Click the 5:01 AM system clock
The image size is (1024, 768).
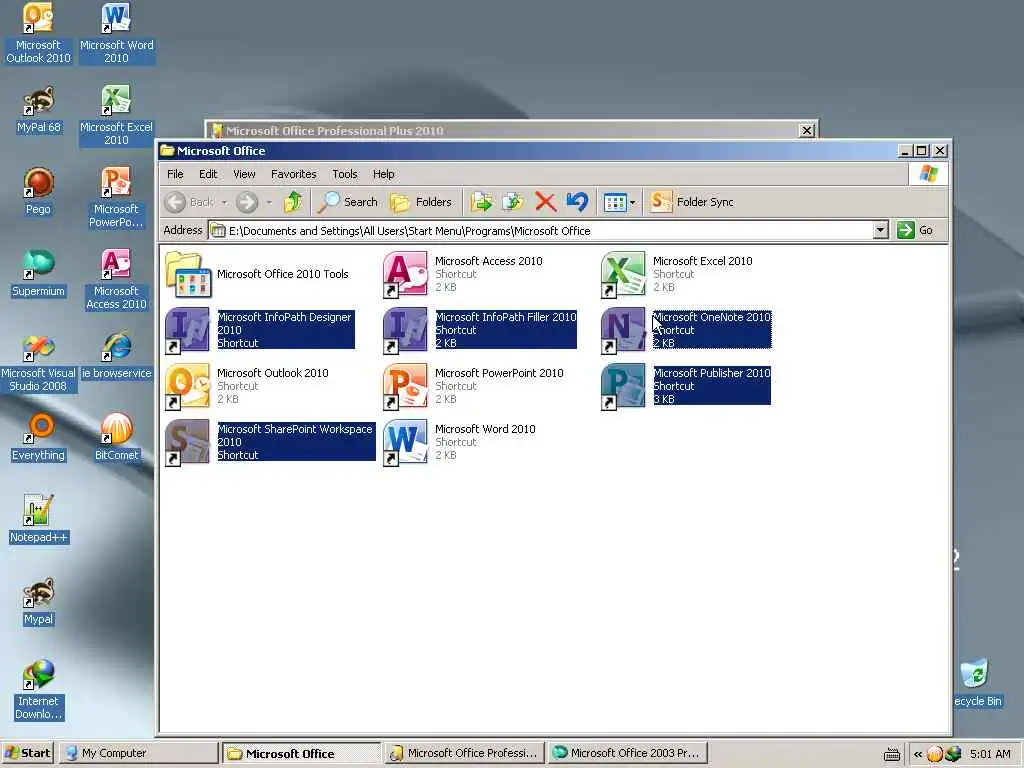click(990, 754)
